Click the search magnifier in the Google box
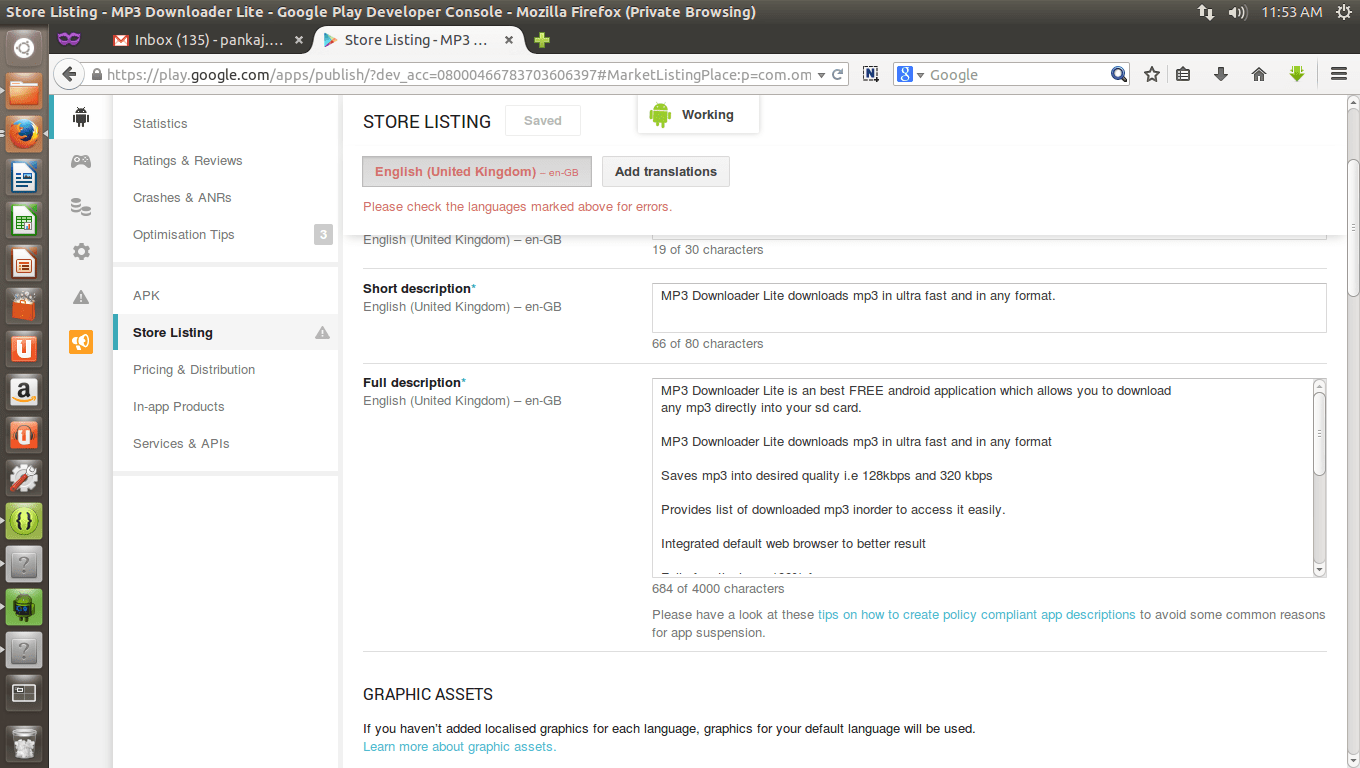This screenshot has height=768, width=1360. coord(1119,74)
